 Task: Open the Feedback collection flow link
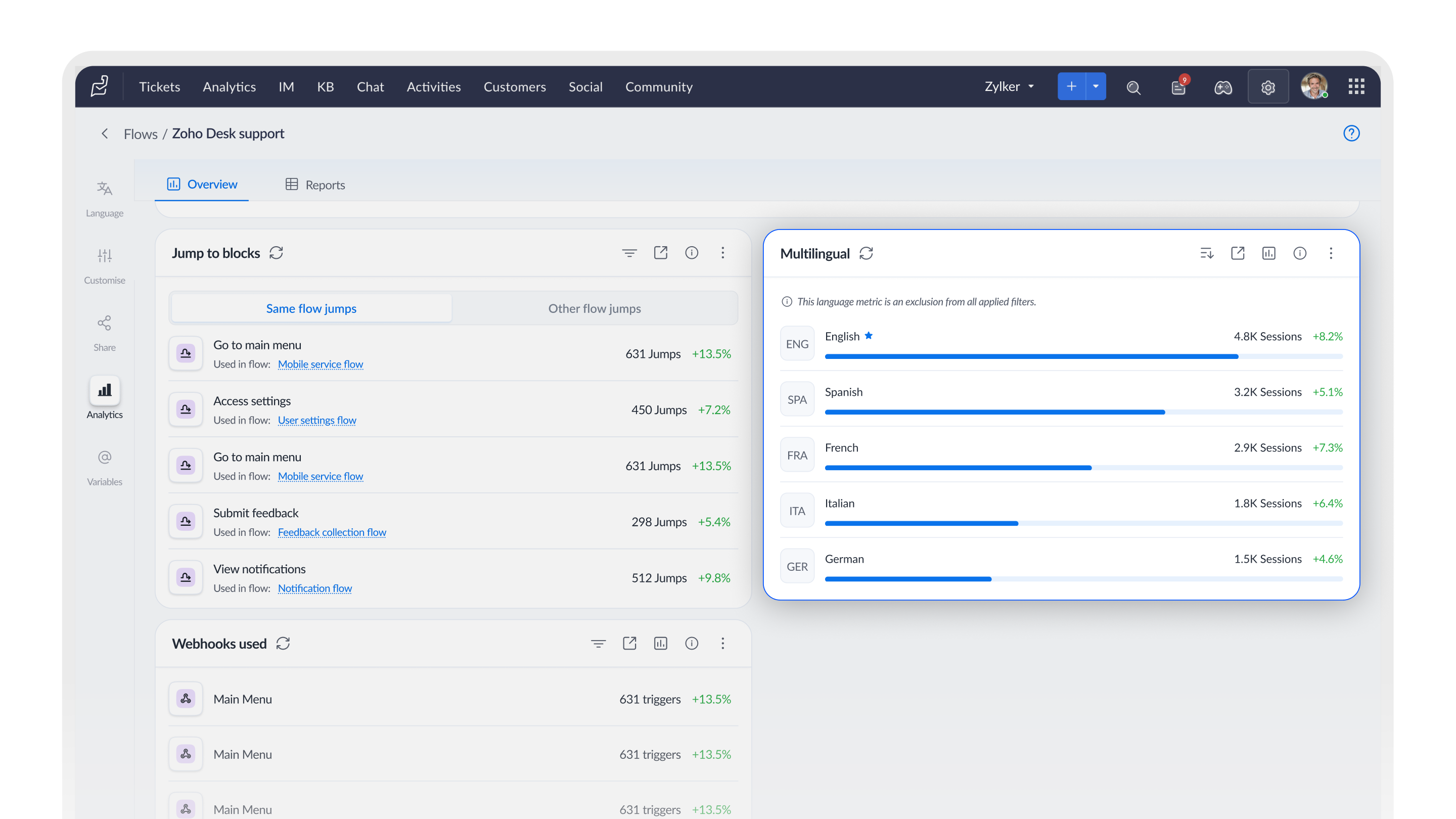pyautogui.click(x=332, y=532)
